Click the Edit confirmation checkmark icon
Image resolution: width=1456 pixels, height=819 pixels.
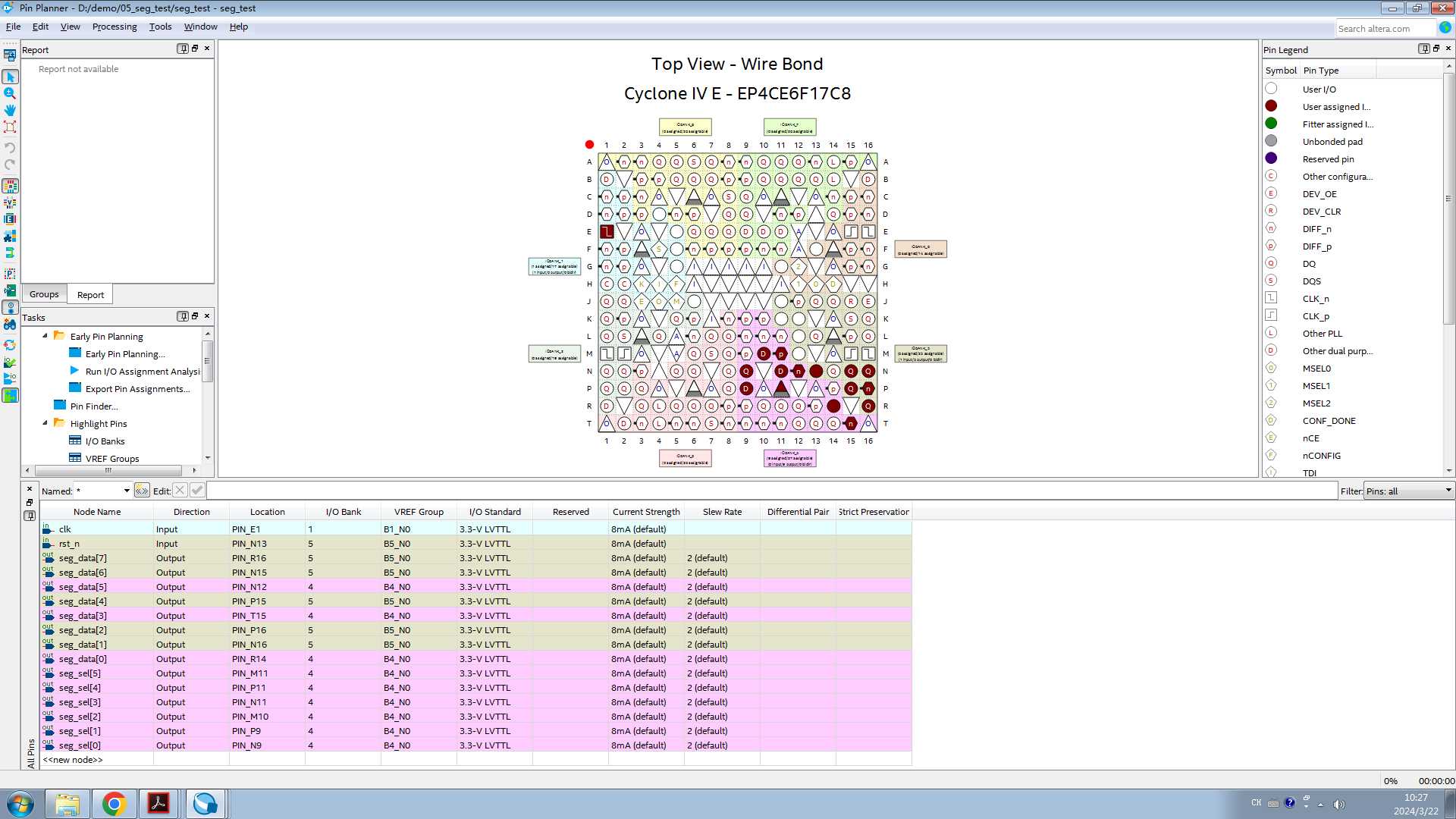tap(197, 490)
